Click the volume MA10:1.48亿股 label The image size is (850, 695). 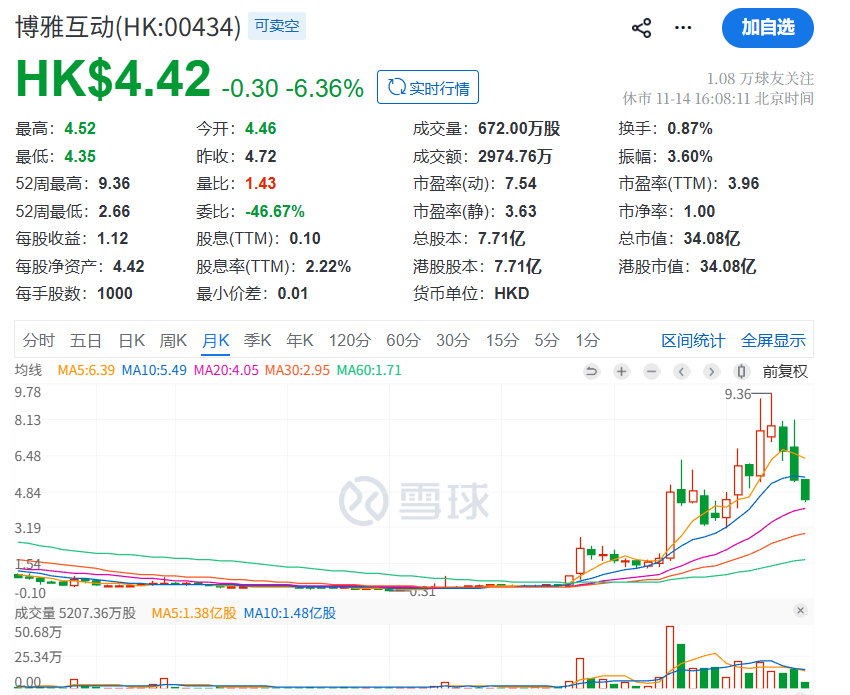[x=289, y=613]
